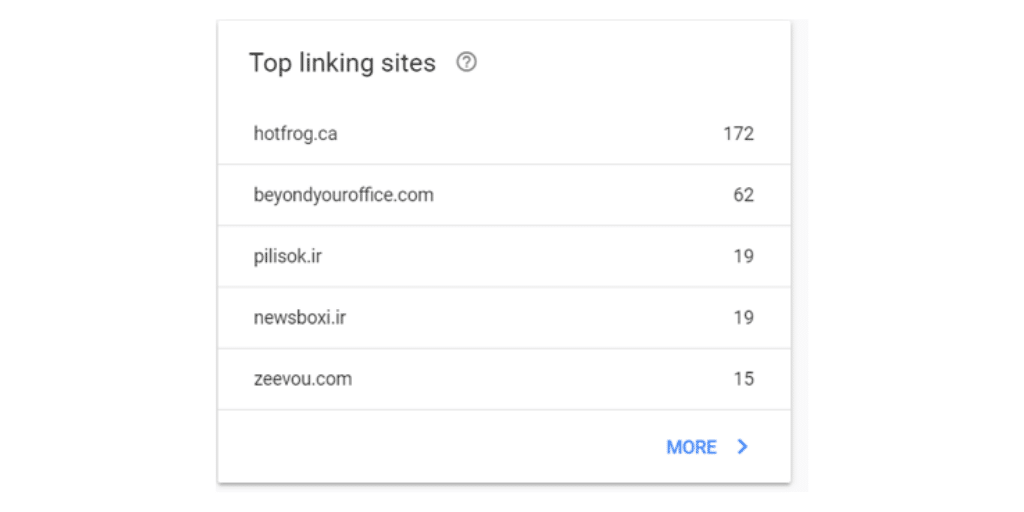Click the 19 count in the newsboxi.ir row
Image resolution: width=1024 pixels, height=512 pixels.
tap(743, 318)
